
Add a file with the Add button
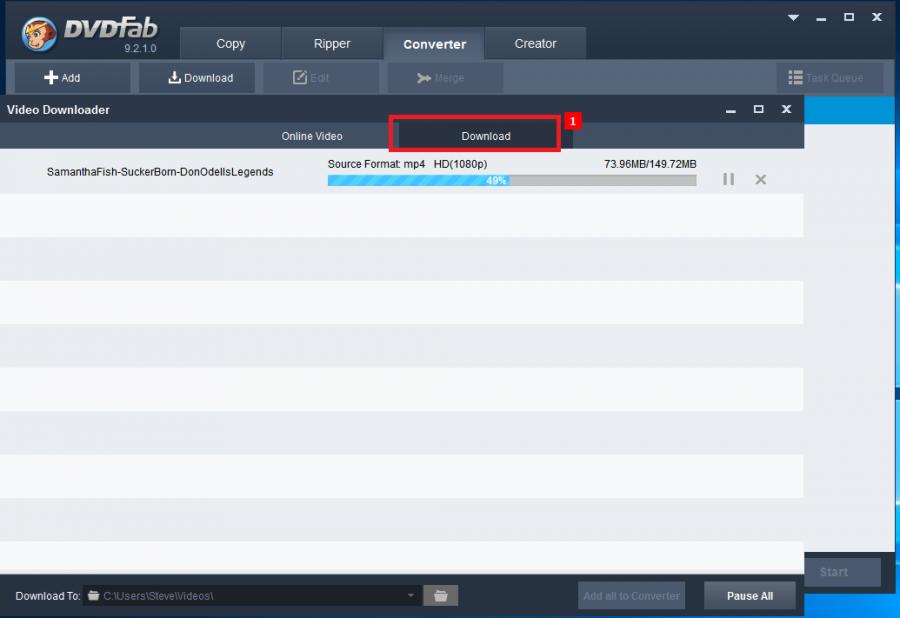[x=72, y=77]
